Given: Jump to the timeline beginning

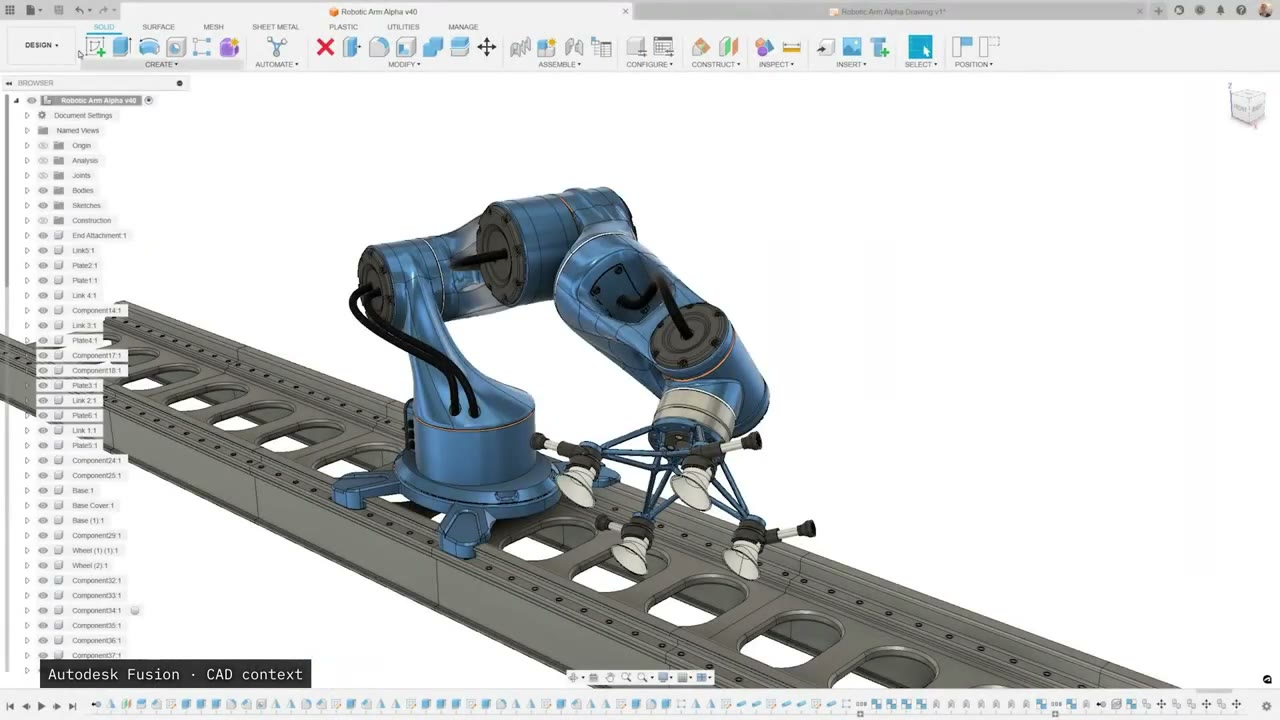Looking at the screenshot, I should 11,706.
